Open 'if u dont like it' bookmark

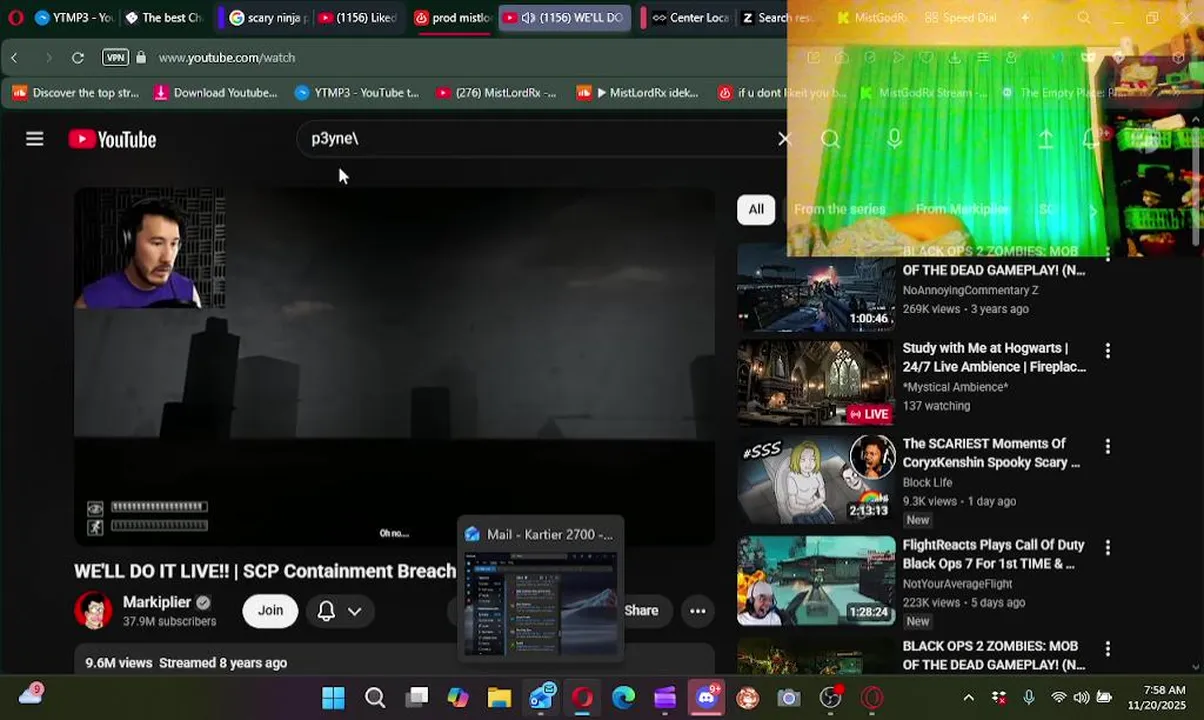781,93
